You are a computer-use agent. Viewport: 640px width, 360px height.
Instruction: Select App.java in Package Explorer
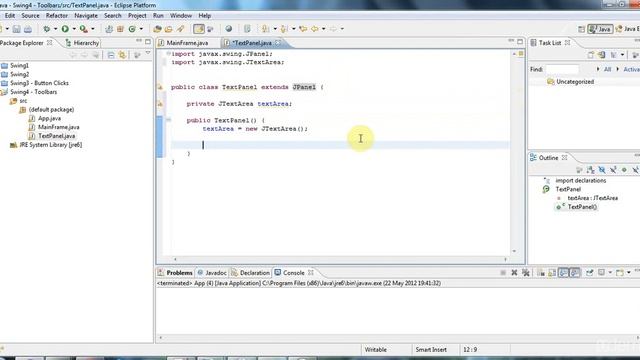(49, 118)
